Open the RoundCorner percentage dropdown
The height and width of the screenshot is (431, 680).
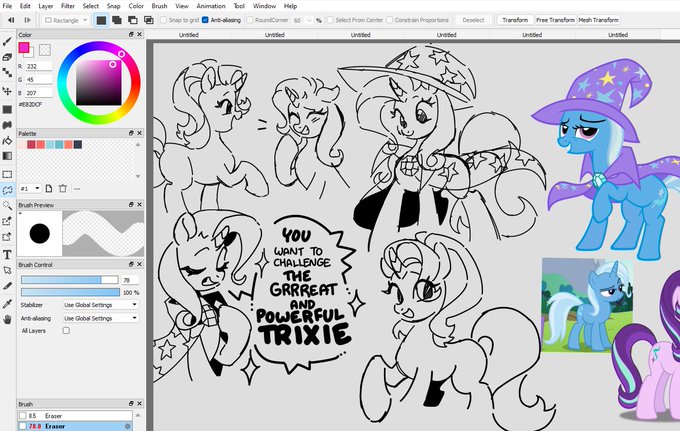[x=309, y=20]
